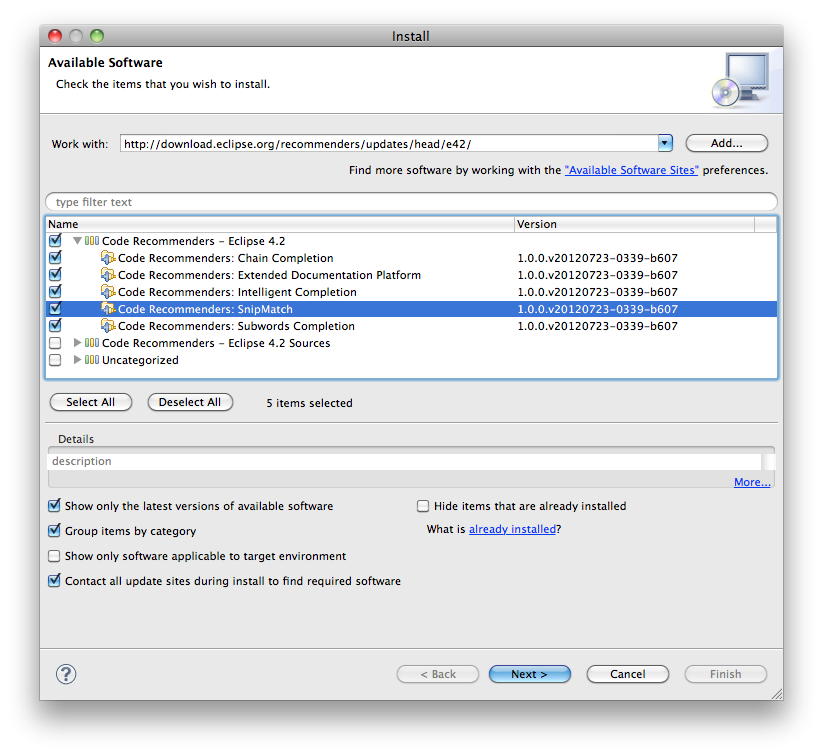The image size is (823, 755).
Task: Sort by the Name column header
Action: coord(280,224)
